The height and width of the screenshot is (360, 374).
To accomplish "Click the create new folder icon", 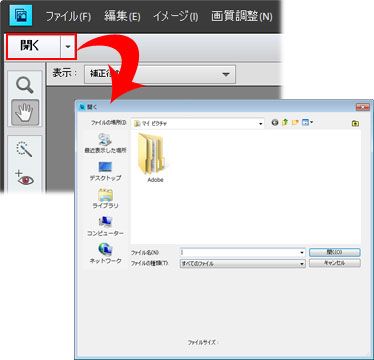I will click(x=295, y=122).
